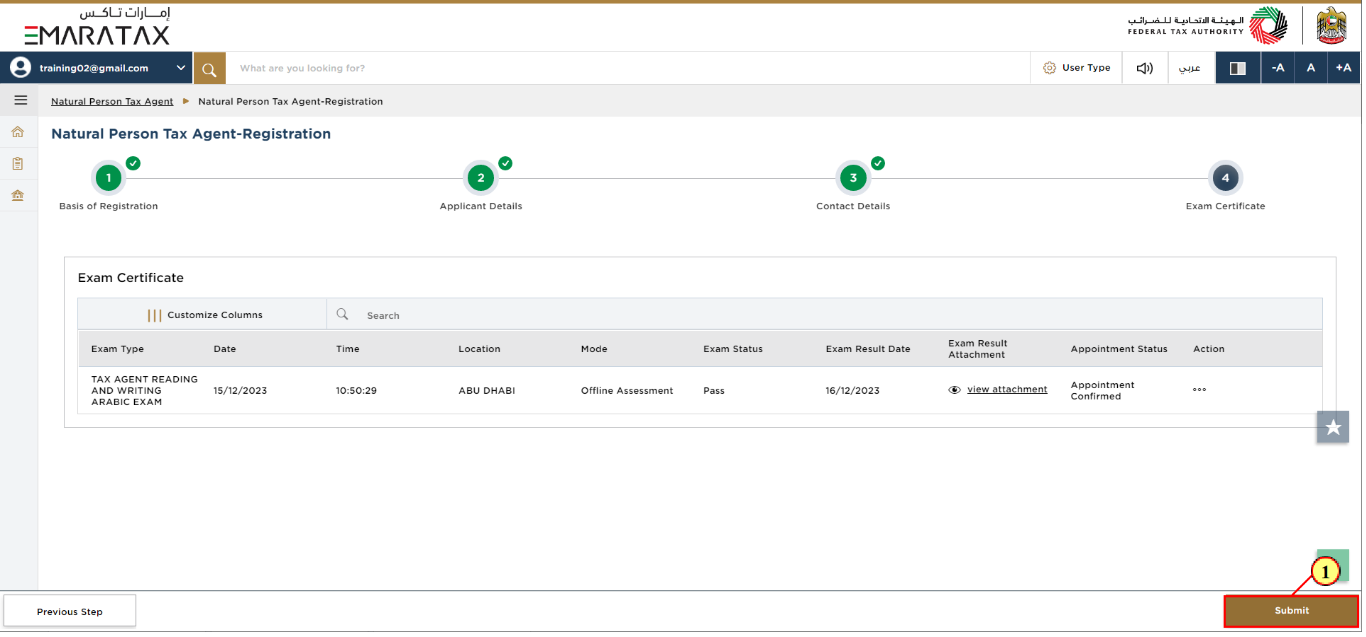Select the 'TAX AGENT READING AND WRITING ARABIC EXAM' cell

(x=144, y=390)
